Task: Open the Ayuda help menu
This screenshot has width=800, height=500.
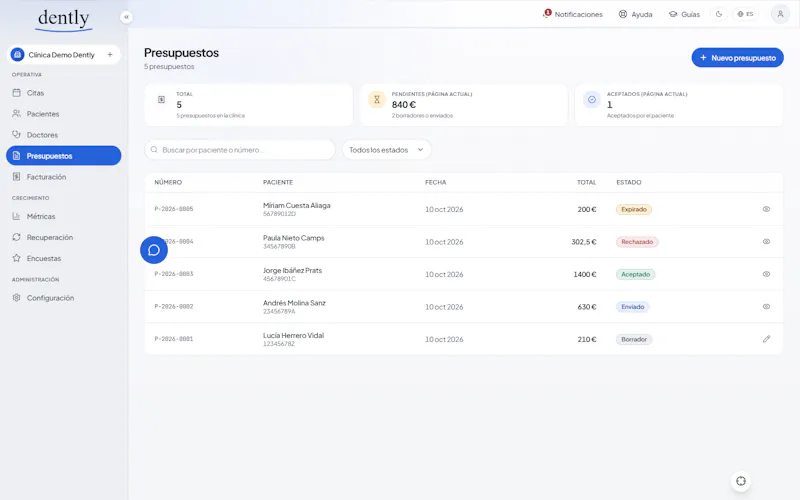Action: [x=635, y=14]
